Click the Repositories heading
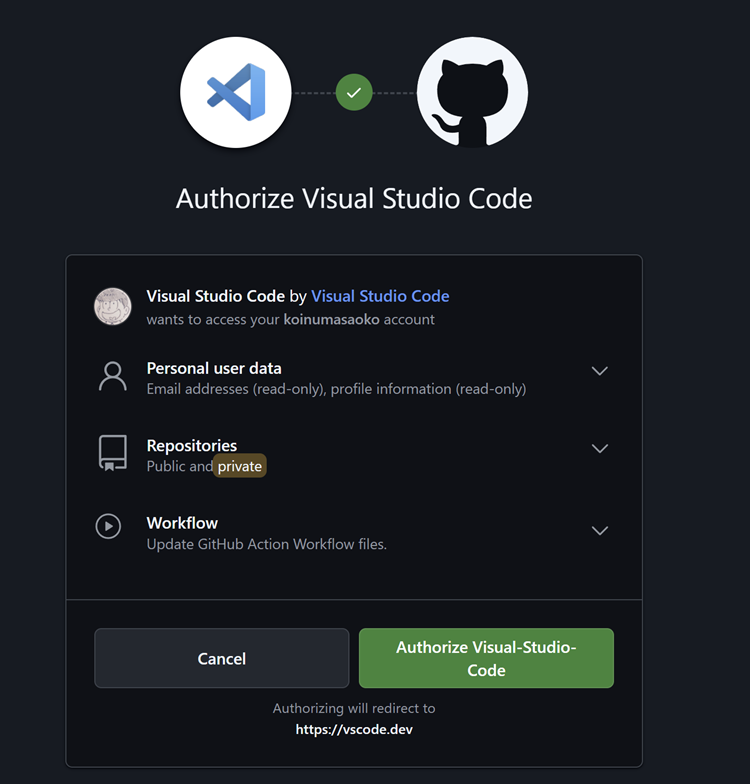Image resolution: width=750 pixels, height=784 pixels. point(192,446)
